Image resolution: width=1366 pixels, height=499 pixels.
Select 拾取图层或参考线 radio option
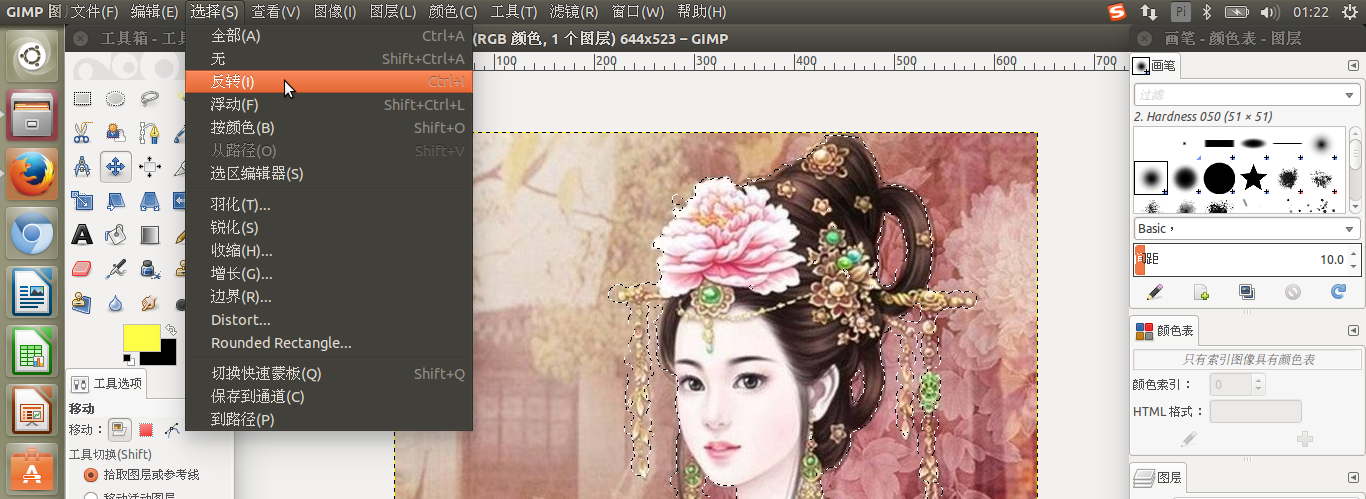pos(92,474)
